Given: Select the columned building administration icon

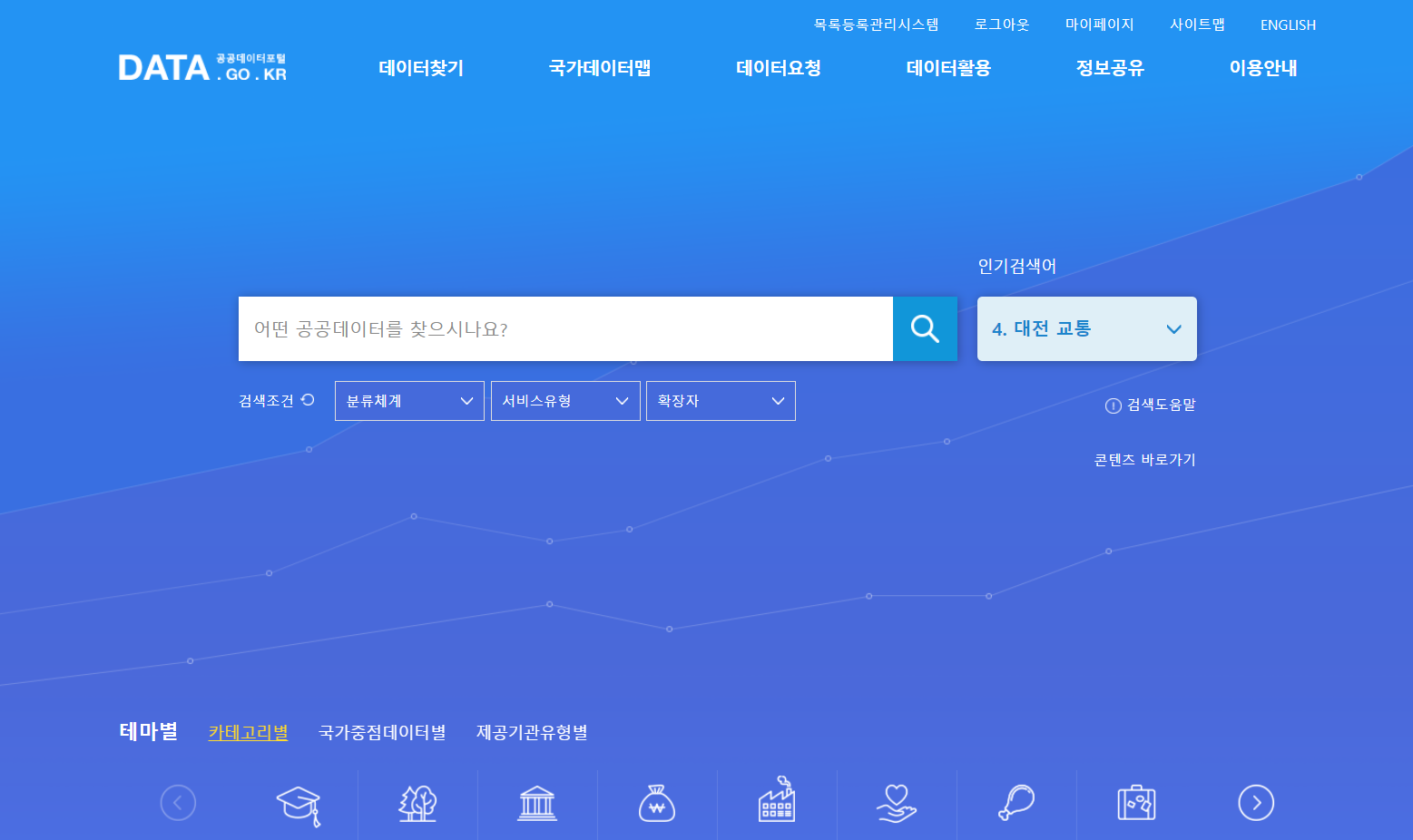Looking at the screenshot, I should (x=537, y=804).
